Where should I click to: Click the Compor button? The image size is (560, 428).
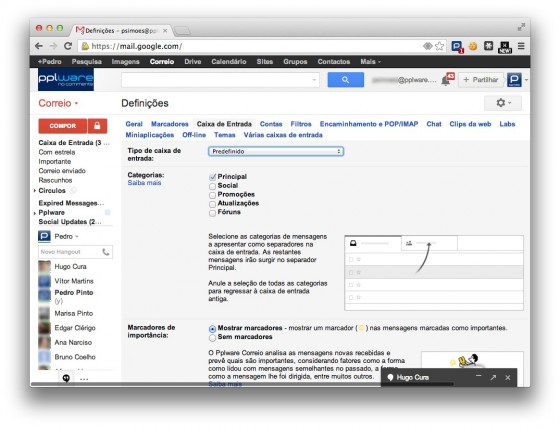pyautogui.click(x=62, y=126)
